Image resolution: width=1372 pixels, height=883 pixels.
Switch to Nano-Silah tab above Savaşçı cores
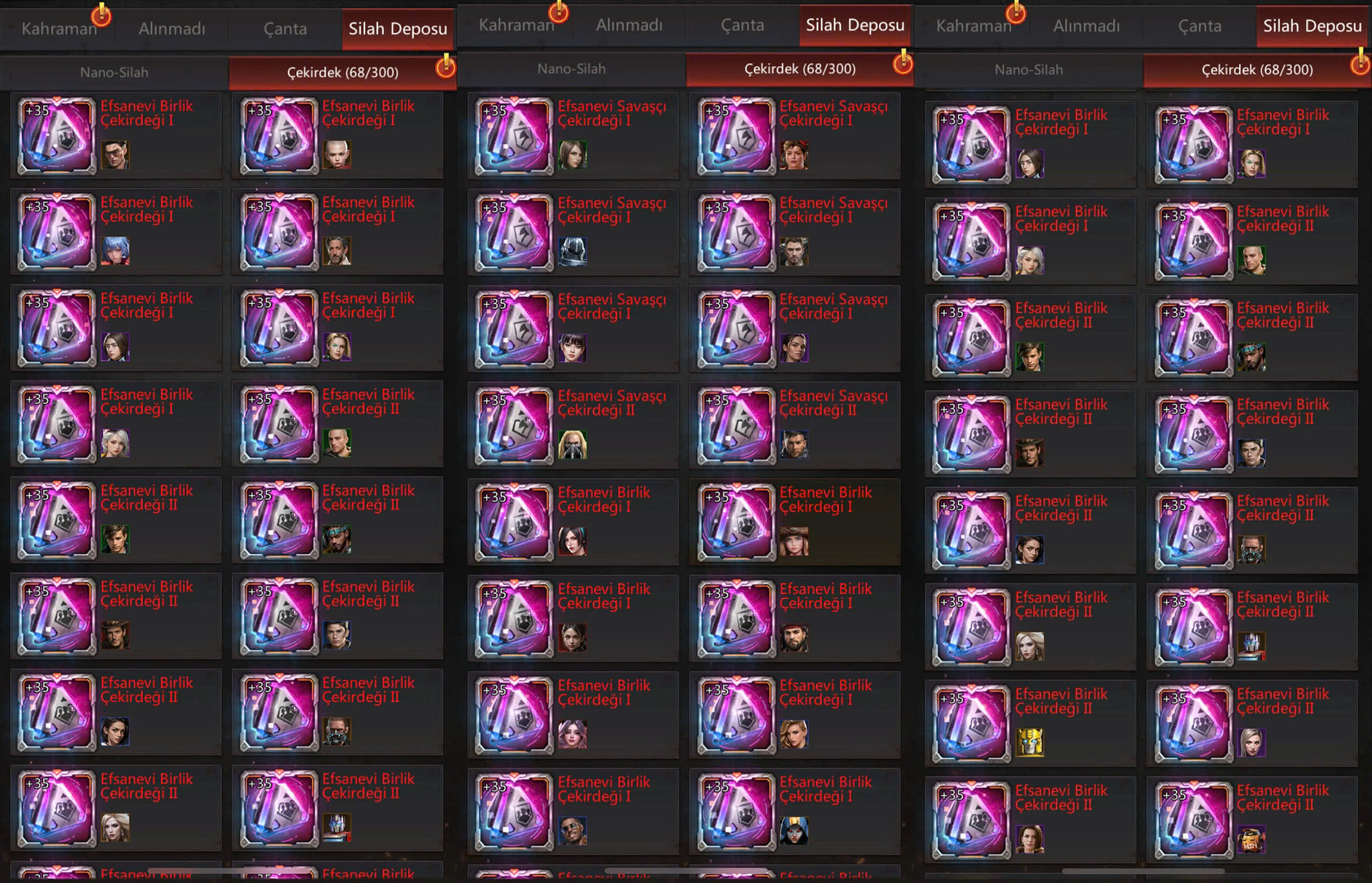(x=571, y=69)
